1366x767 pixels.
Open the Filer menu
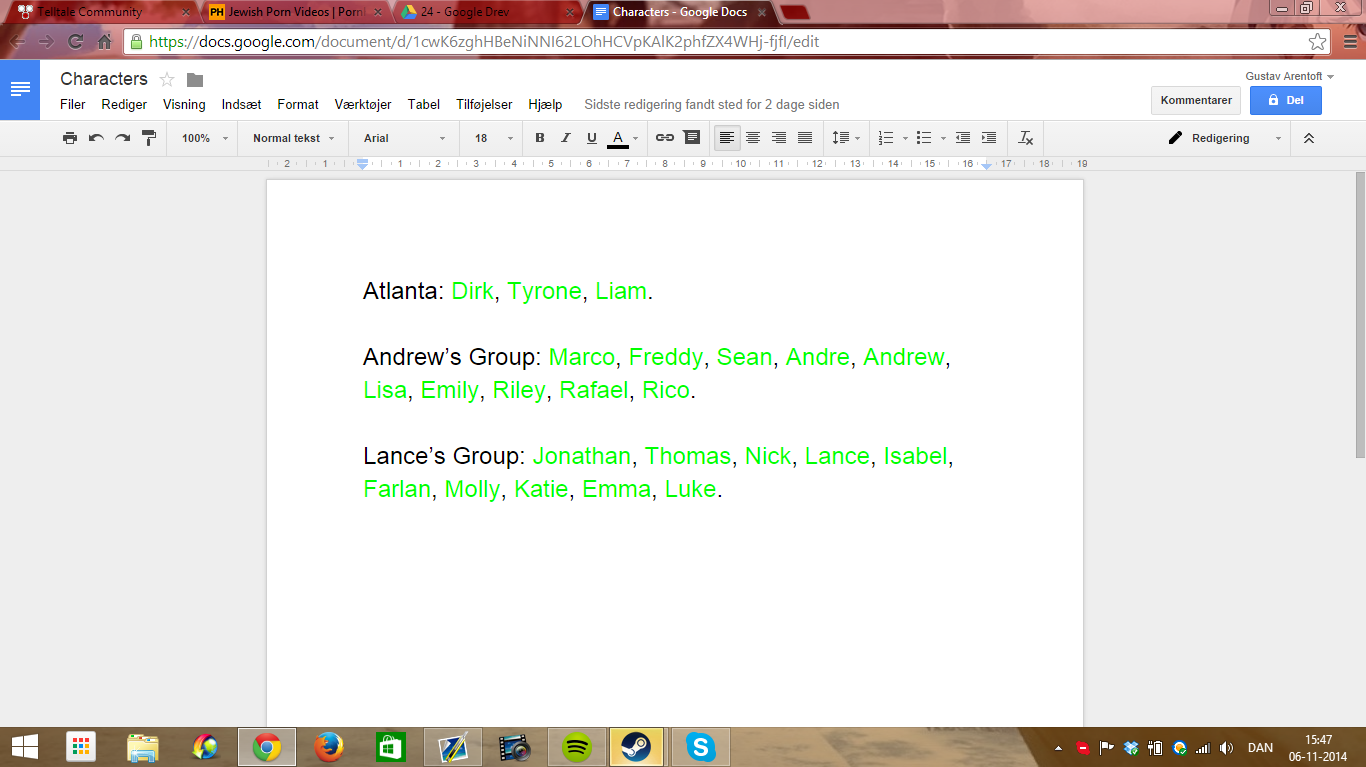[x=73, y=104]
